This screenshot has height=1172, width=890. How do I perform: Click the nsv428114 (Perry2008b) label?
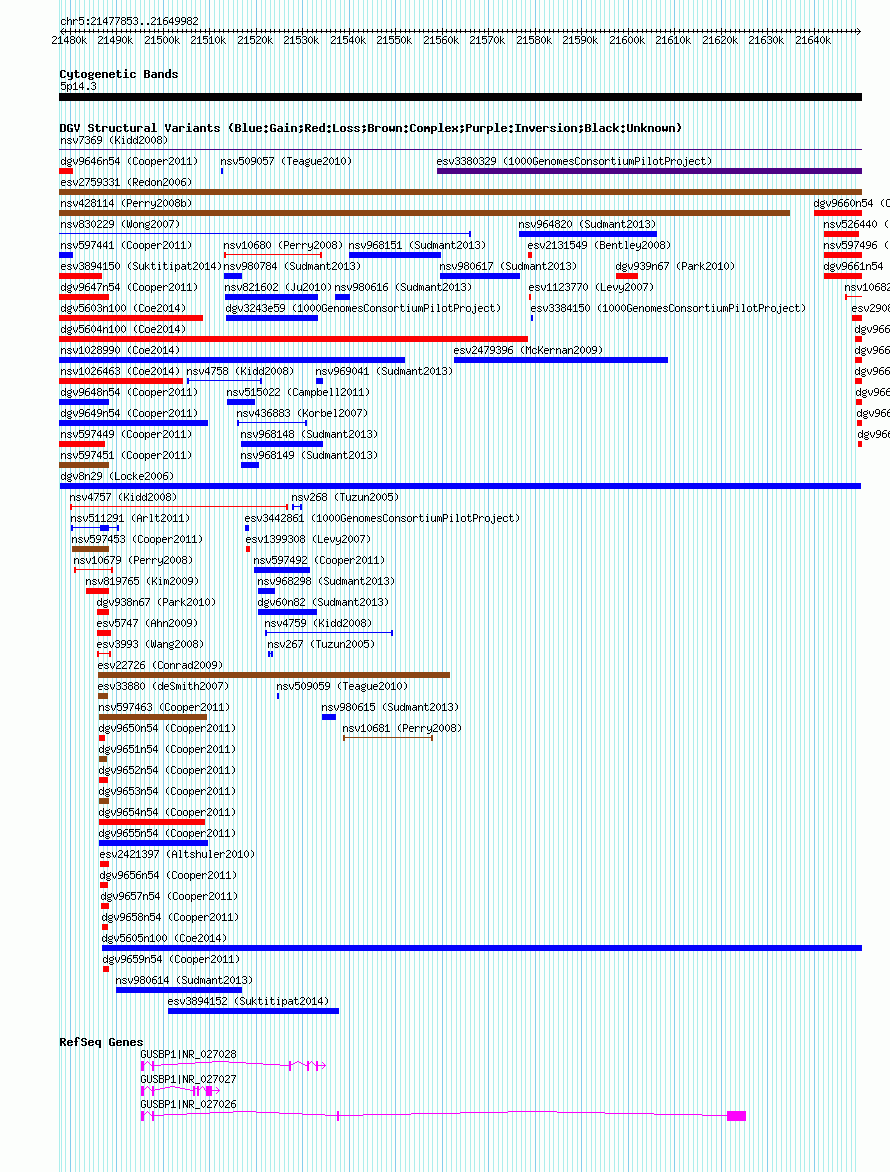126,203
